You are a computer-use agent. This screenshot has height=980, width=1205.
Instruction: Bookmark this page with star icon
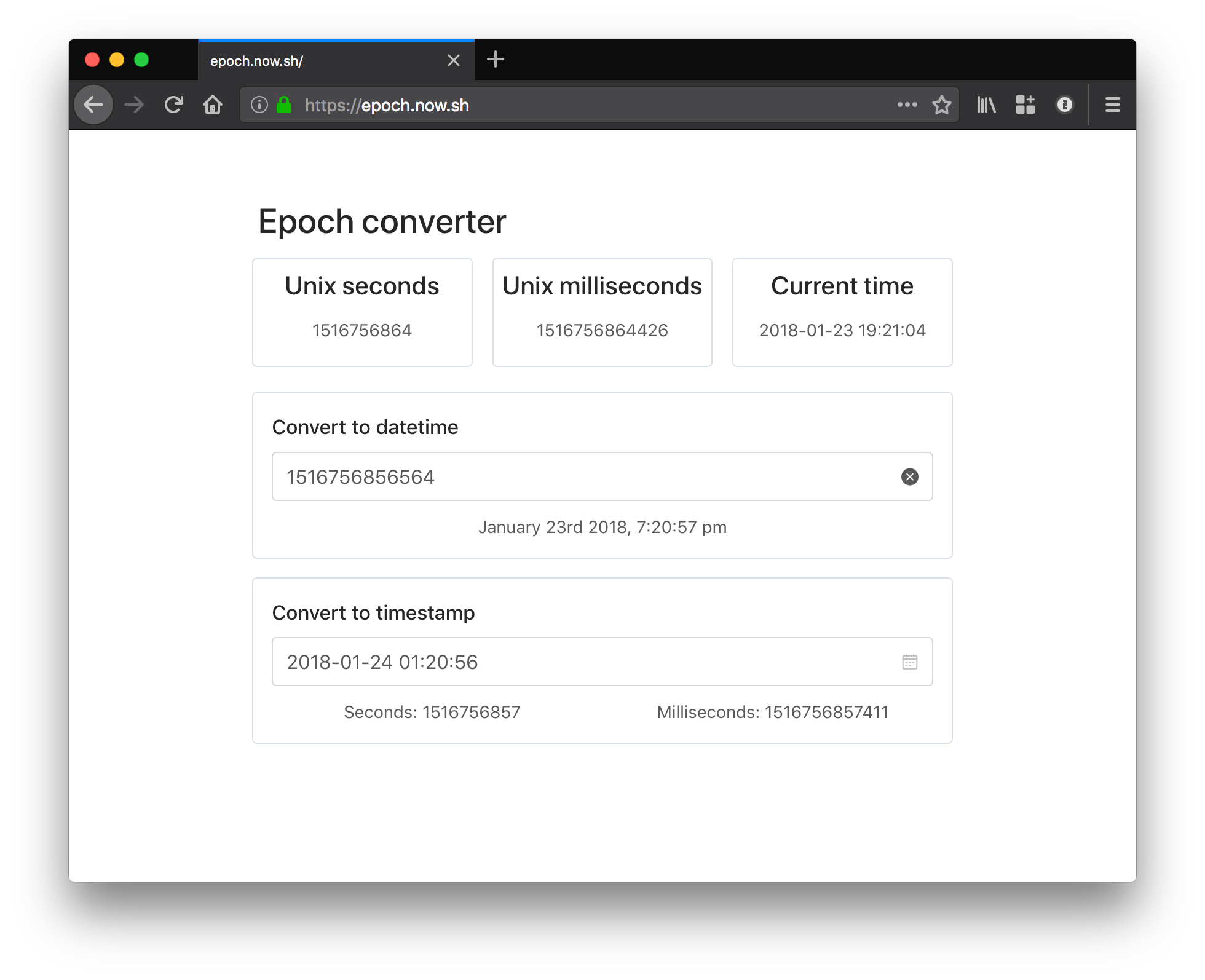(941, 105)
